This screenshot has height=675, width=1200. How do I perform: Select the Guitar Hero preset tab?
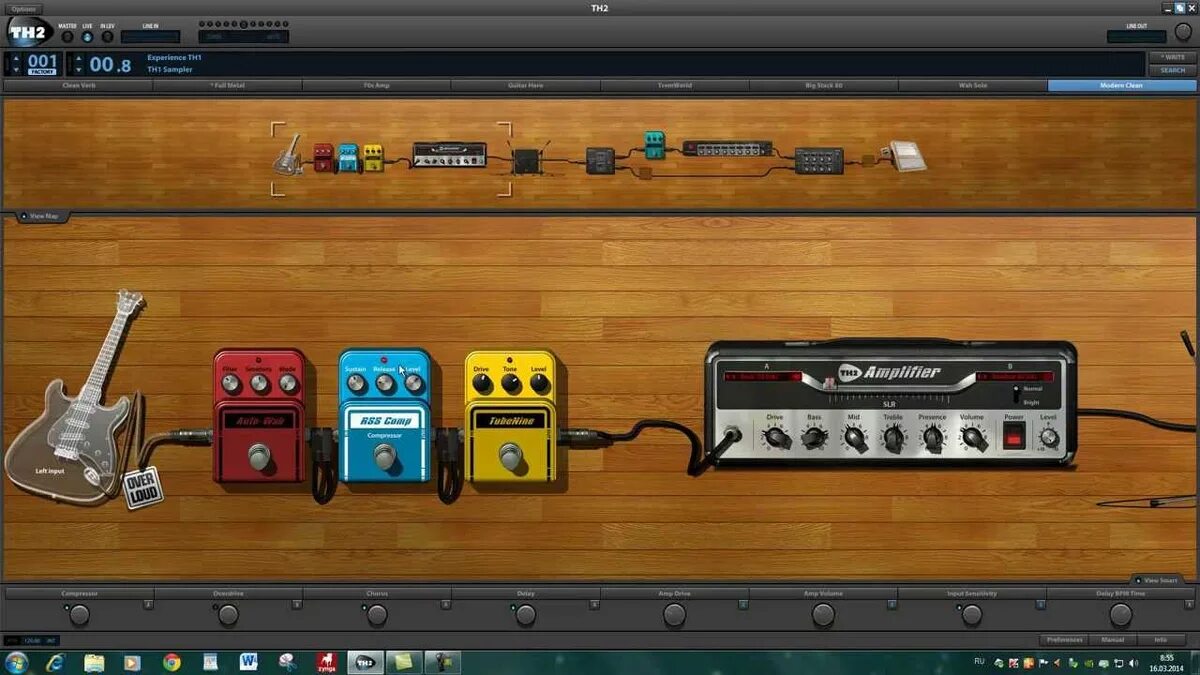(x=526, y=85)
